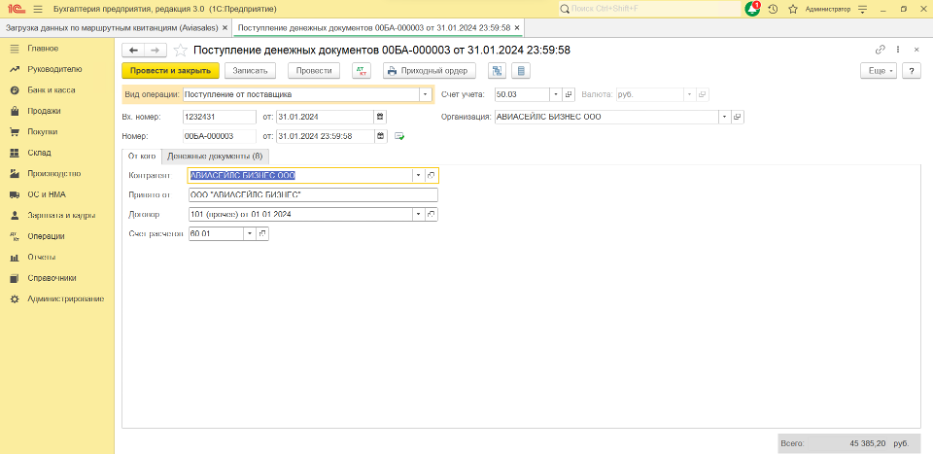Click the Принято от field
The width and height of the screenshot is (934, 454).
pos(313,195)
